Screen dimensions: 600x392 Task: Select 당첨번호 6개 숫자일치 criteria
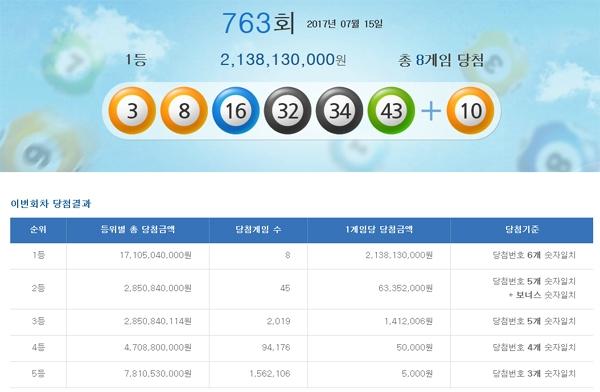pos(534,255)
